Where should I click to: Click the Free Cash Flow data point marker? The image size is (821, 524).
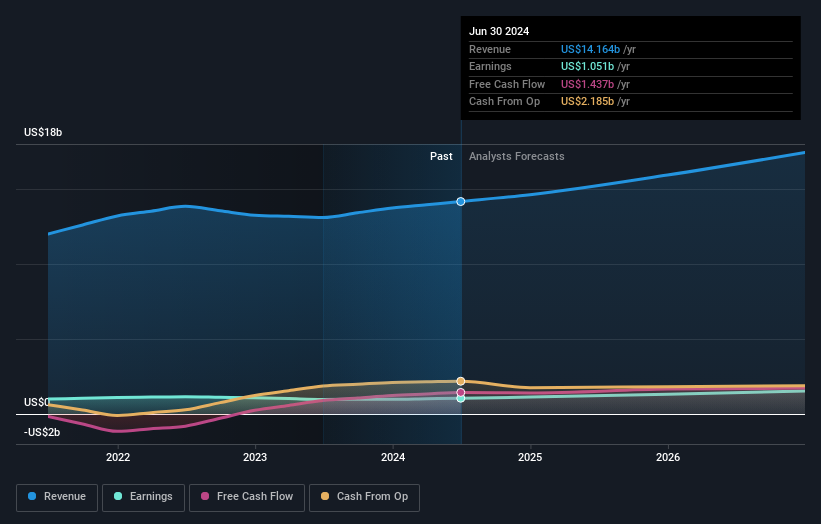tap(461, 393)
